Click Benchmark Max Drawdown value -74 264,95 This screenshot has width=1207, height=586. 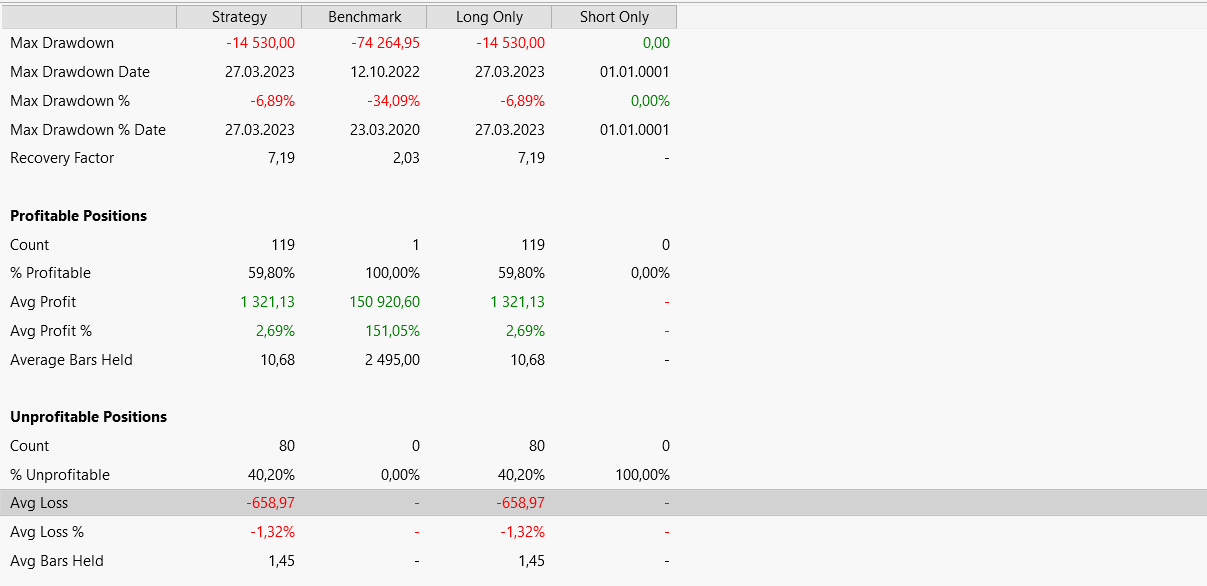[x=385, y=43]
